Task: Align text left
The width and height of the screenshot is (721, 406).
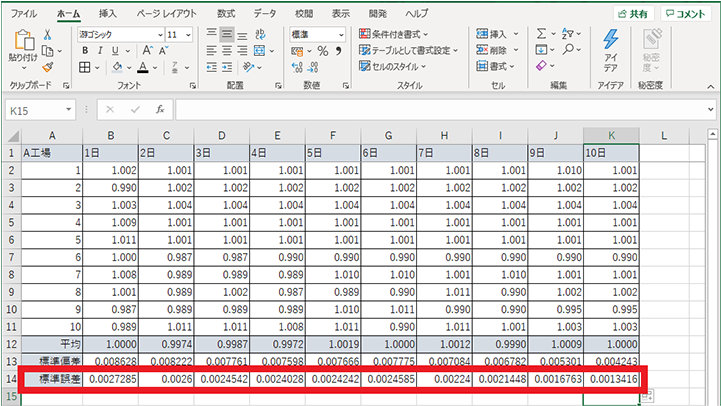Action: (212, 51)
